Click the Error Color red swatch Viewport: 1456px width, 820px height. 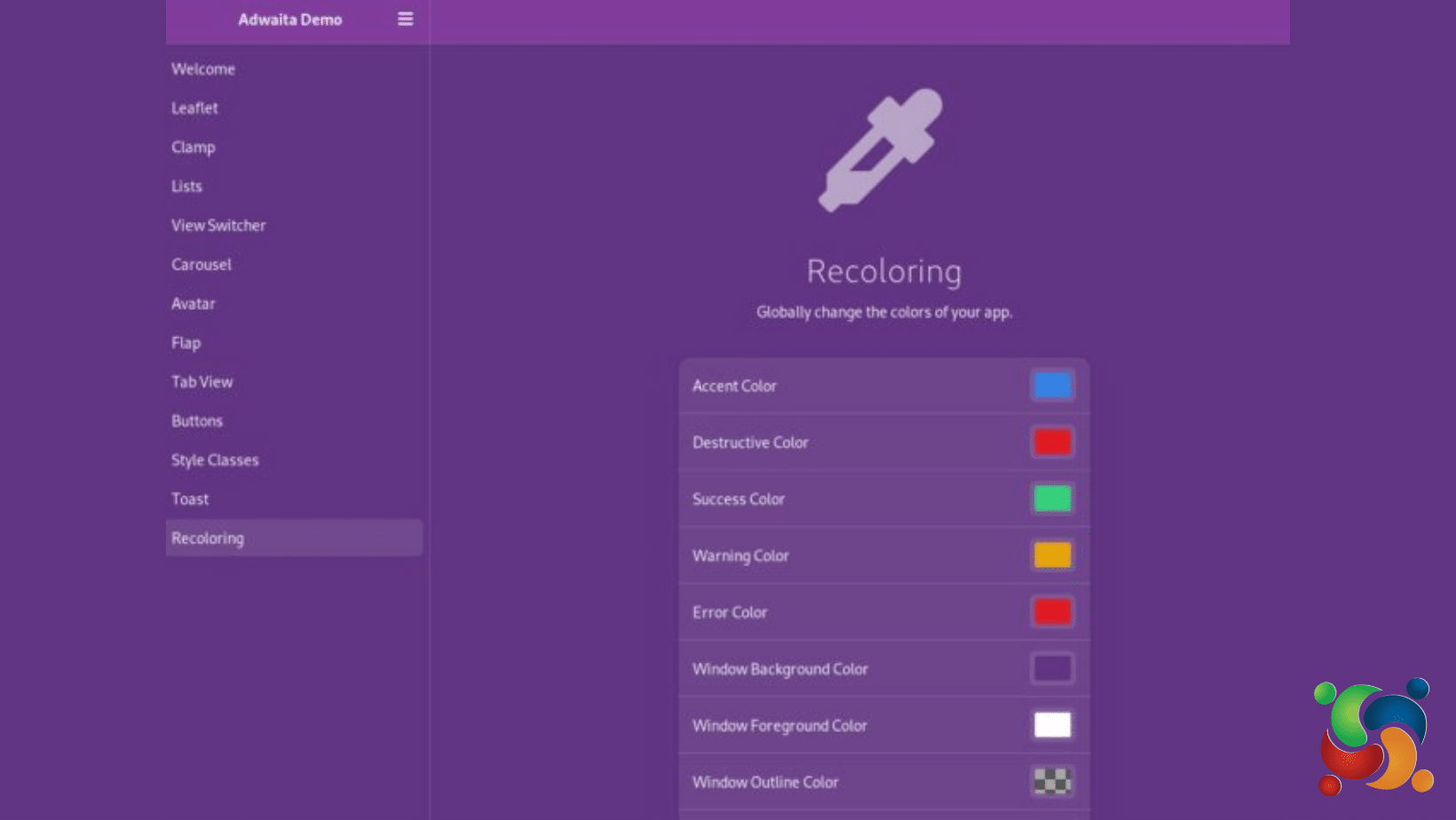[x=1052, y=612]
